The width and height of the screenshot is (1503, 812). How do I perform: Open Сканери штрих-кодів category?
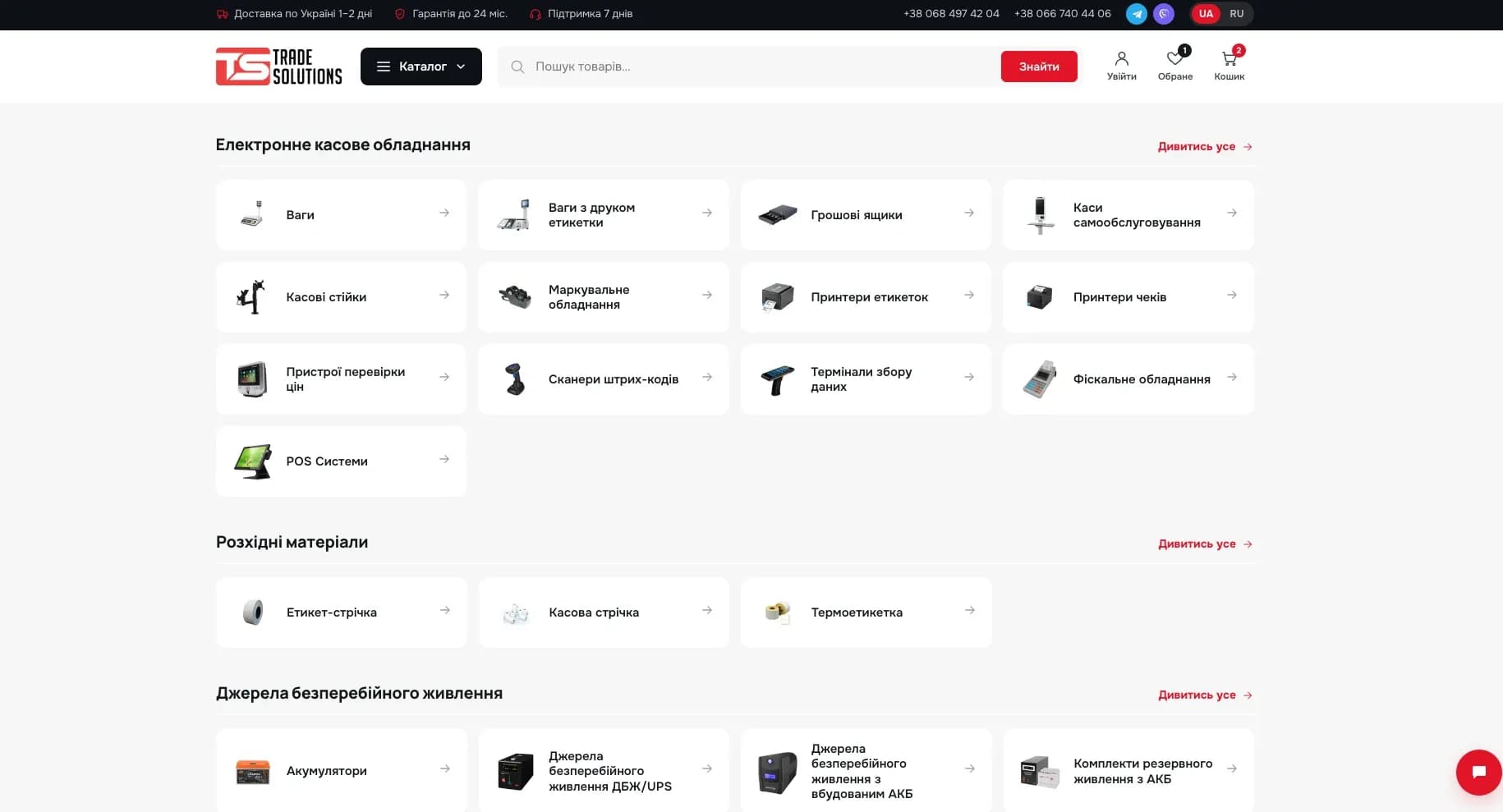603,379
